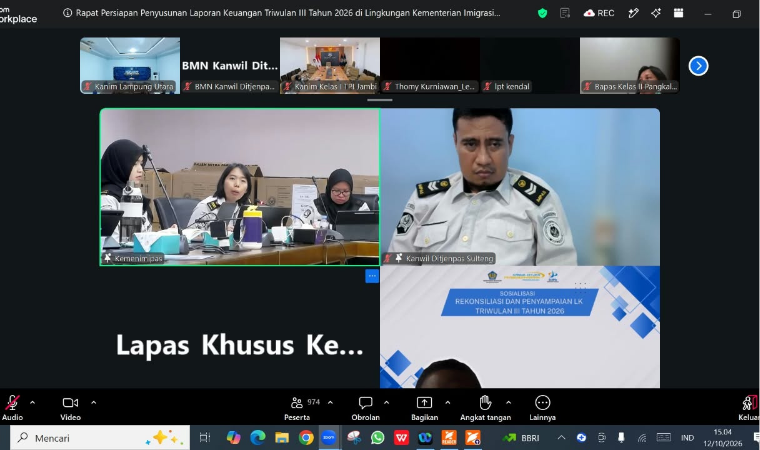Select the lpt kendal thumbnail
Screen dimensions: 760x450
click(530, 65)
